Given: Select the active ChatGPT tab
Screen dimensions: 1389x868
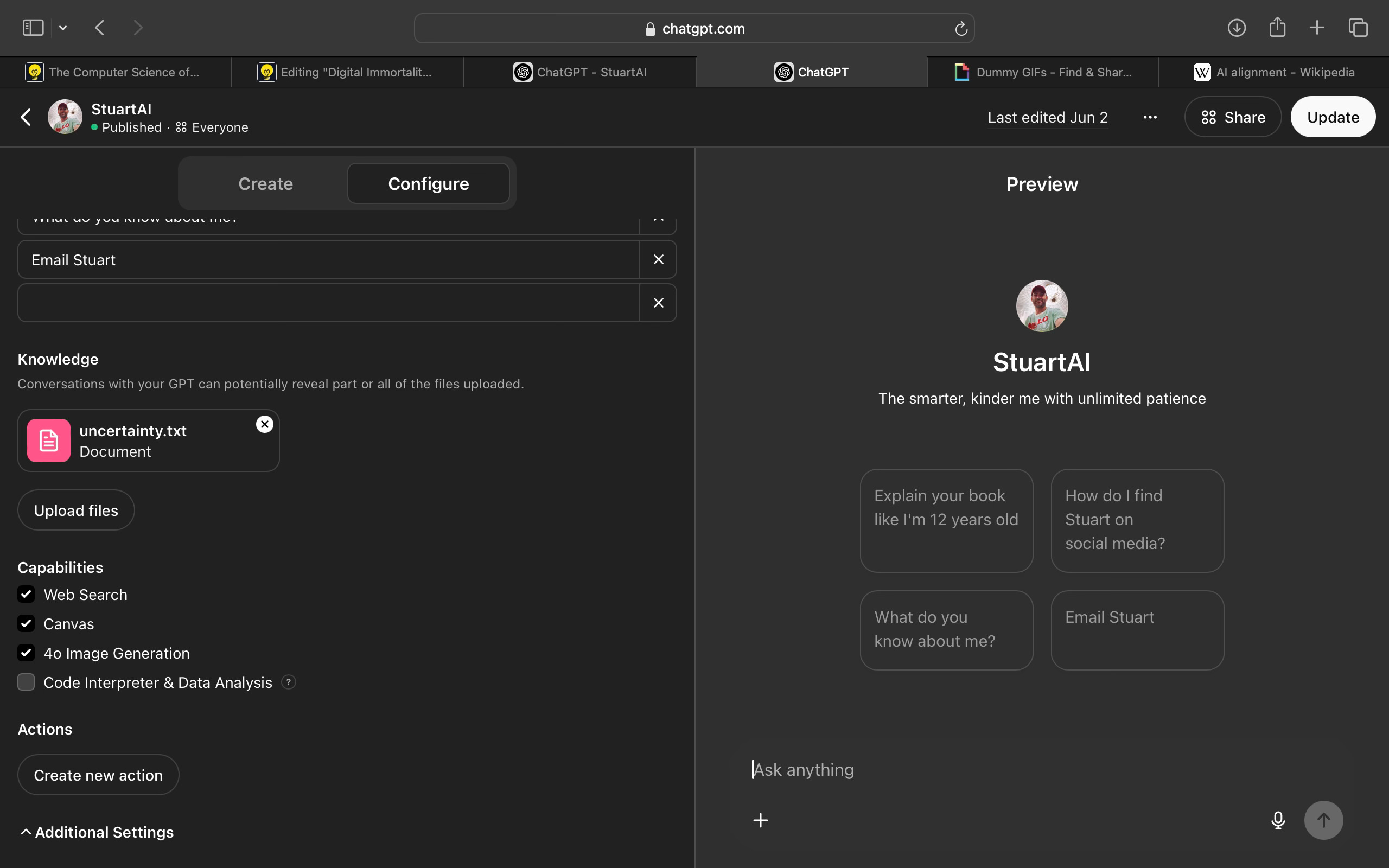Looking at the screenshot, I should click(x=811, y=72).
